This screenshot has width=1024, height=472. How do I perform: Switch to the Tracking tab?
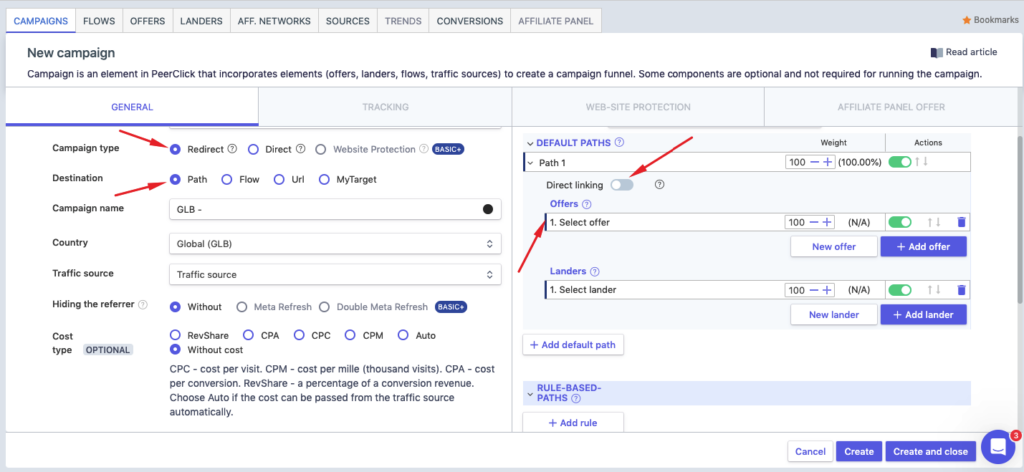[x=384, y=107]
